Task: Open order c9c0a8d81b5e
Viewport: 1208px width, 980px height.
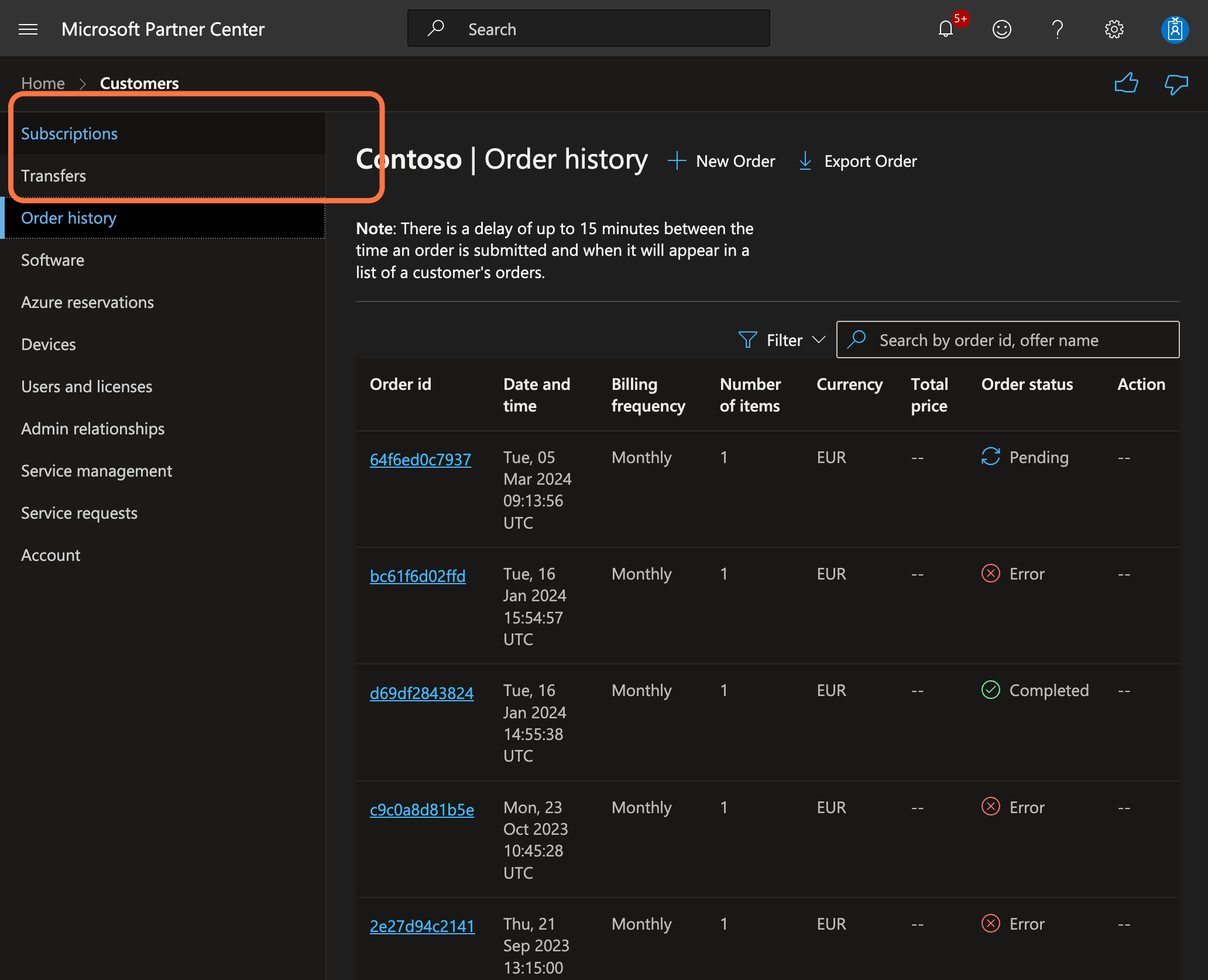Action: pyautogui.click(x=422, y=810)
